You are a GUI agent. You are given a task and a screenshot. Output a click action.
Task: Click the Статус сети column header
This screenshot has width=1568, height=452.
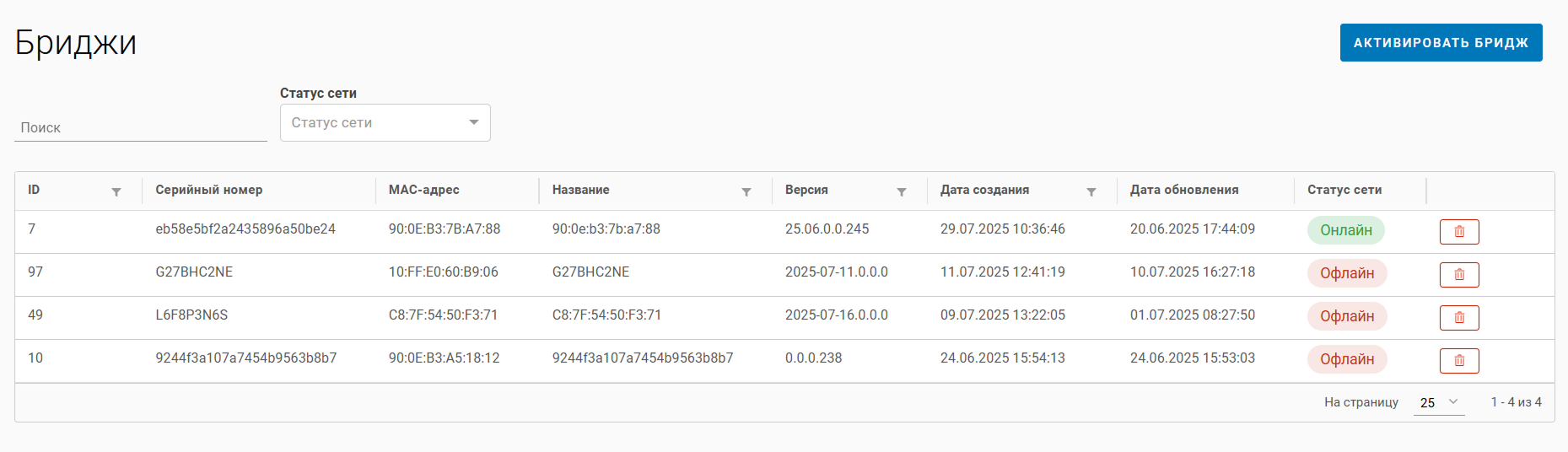1344,190
